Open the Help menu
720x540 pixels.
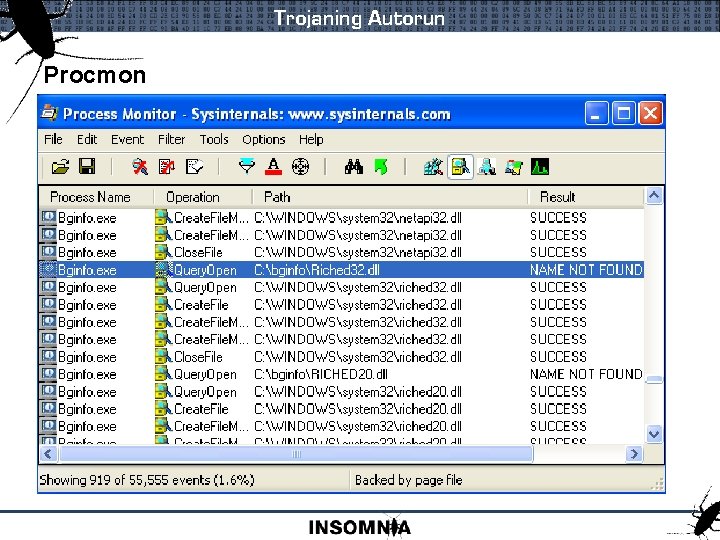click(x=311, y=139)
